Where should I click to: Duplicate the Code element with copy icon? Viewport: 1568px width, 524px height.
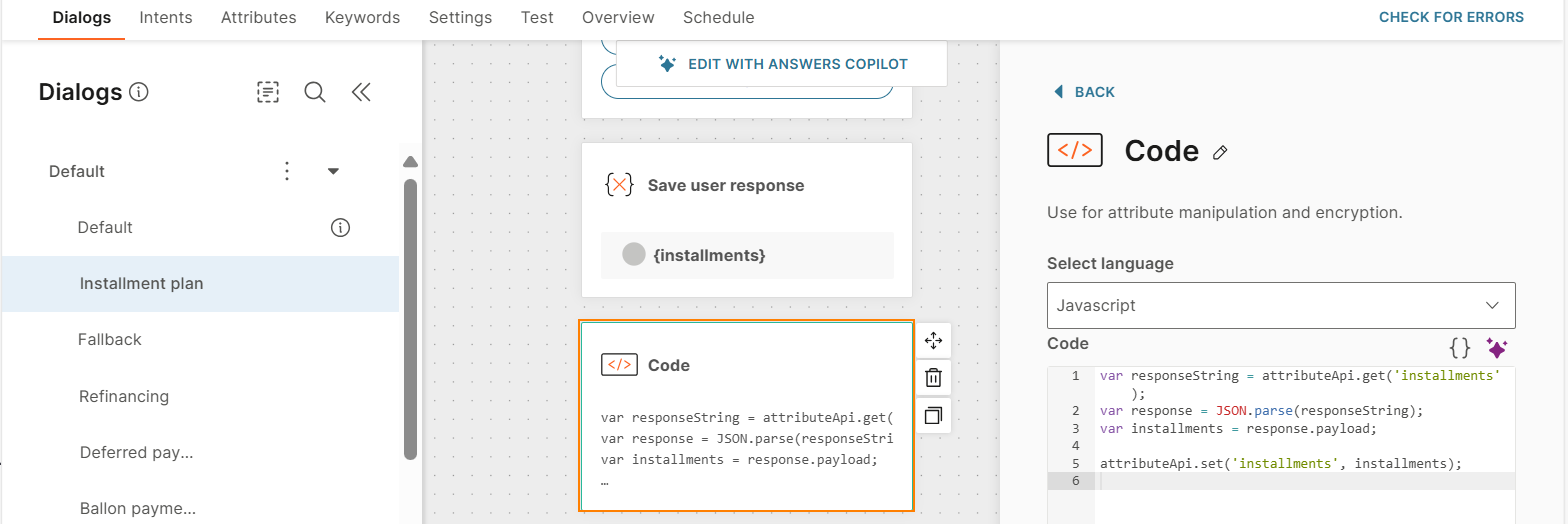[933, 415]
